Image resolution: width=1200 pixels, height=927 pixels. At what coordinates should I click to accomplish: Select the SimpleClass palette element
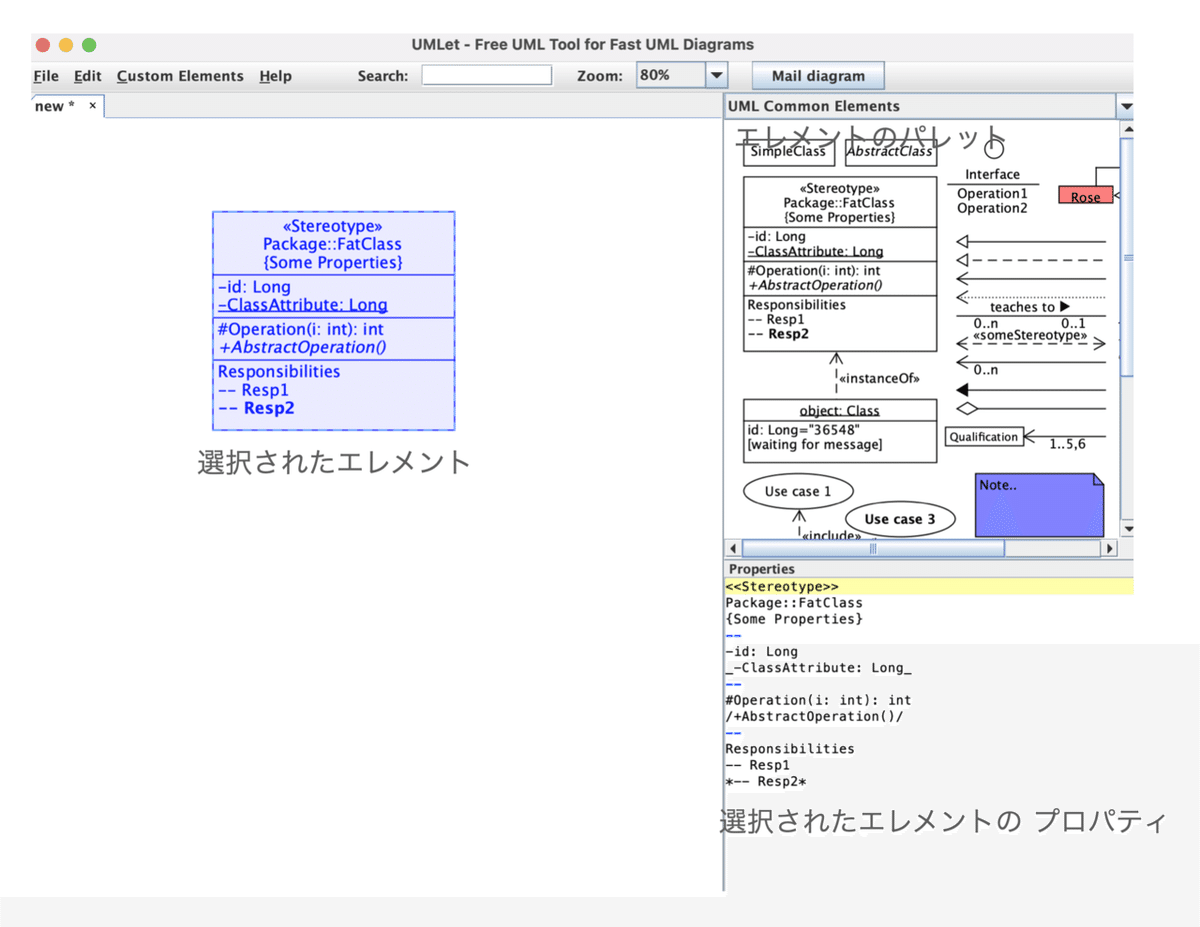[x=789, y=152]
